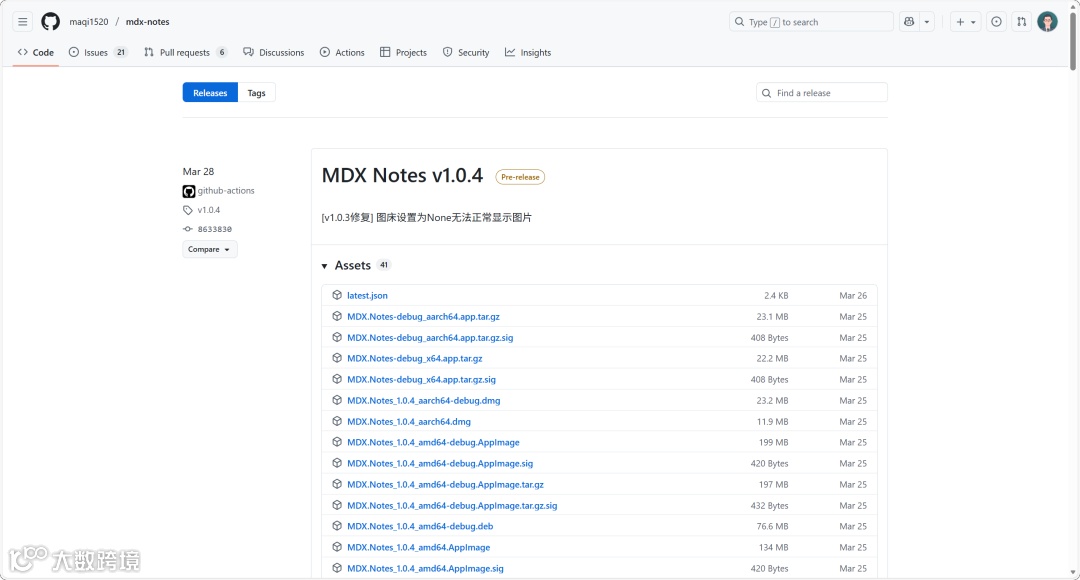
Task: Click the 2.4 KB size of latest.json
Action: pos(776,296)
